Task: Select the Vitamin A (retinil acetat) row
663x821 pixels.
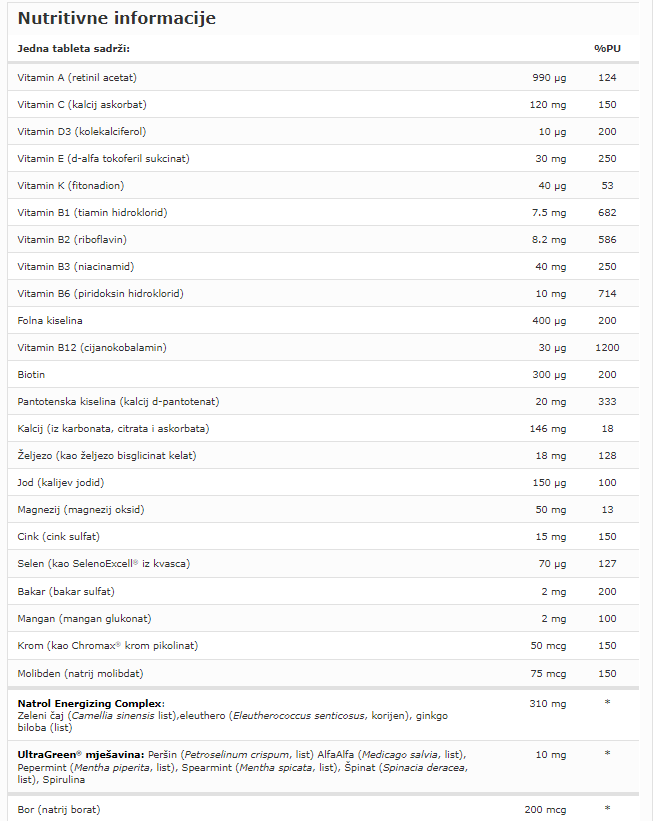Action: (x=323, y=77)
